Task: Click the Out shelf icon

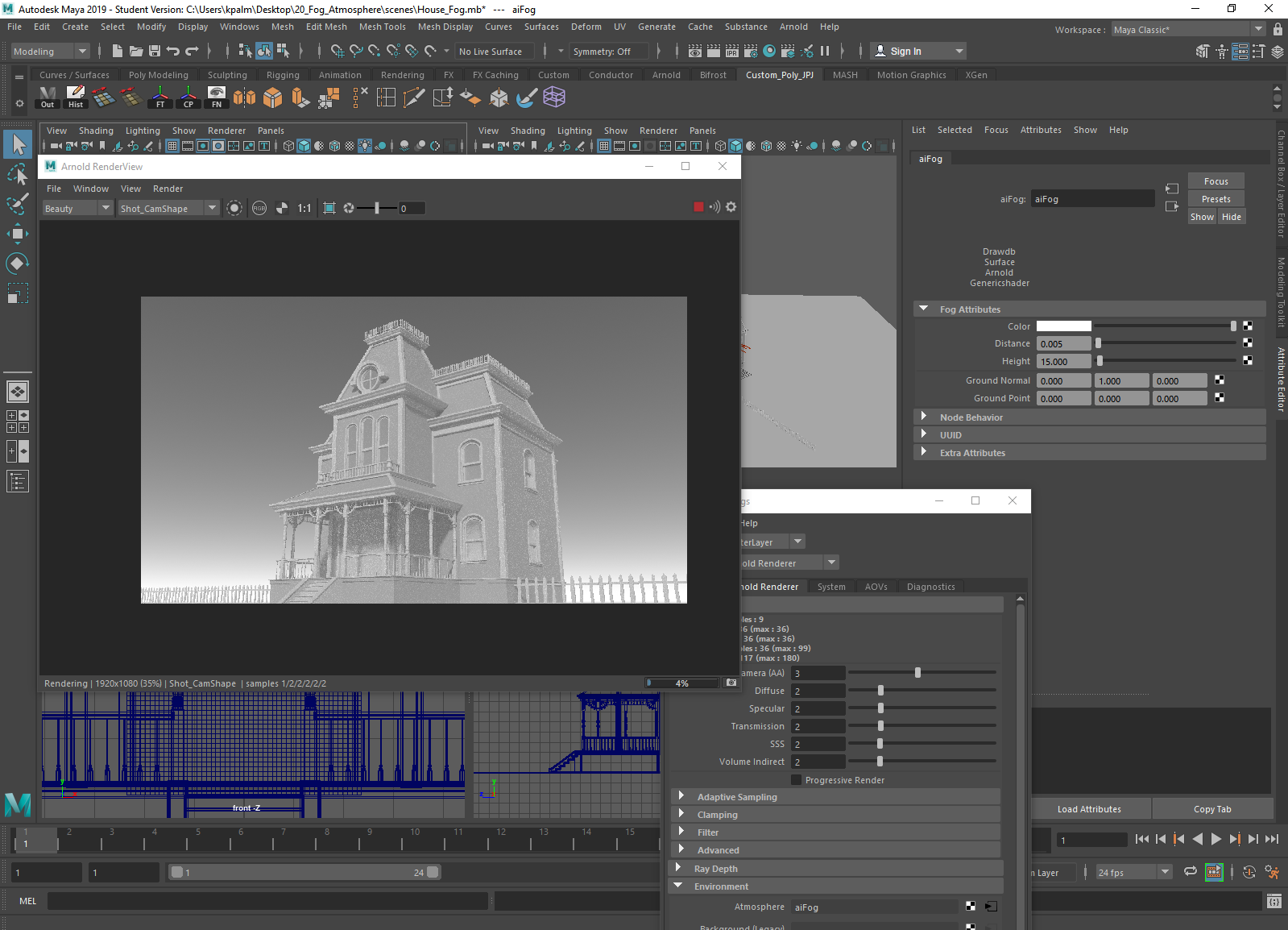Action: tap(48, 98)
